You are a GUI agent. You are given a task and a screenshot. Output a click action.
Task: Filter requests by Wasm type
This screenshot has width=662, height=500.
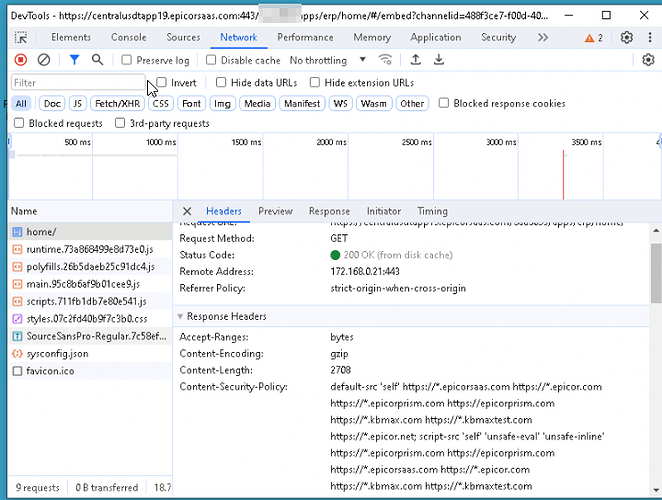point(374,103)
